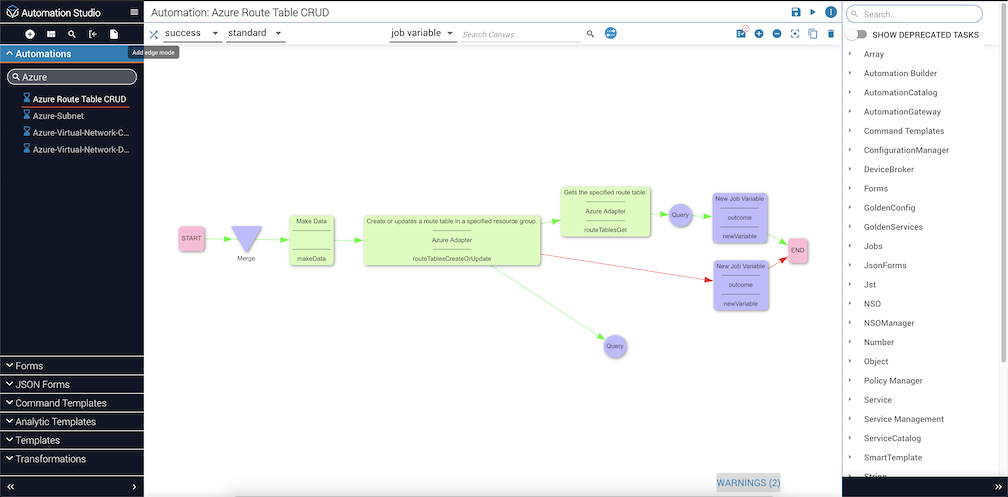Select the Make Data task node

tap(312, 240)
